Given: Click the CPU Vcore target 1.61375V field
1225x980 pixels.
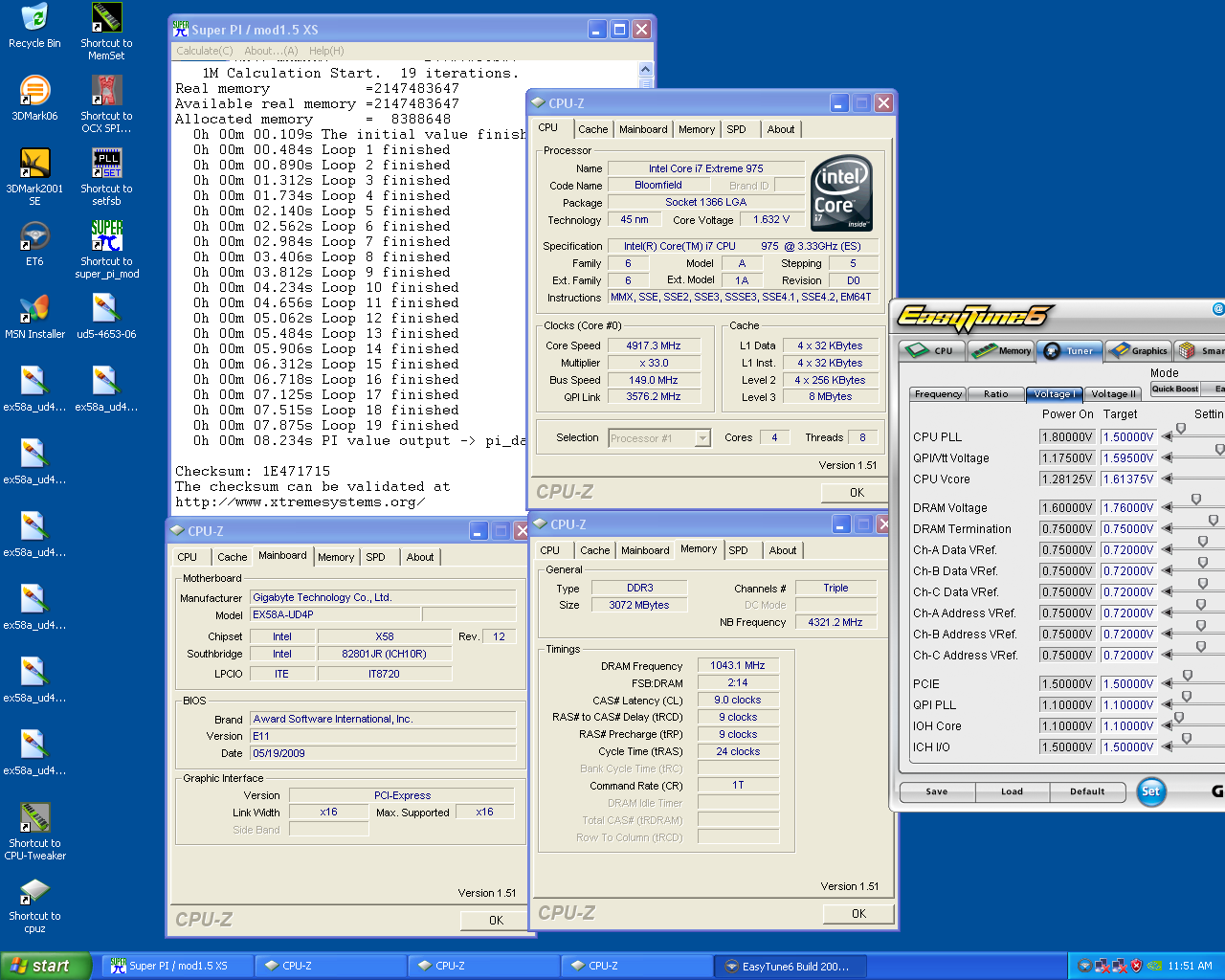Looking at the screenshot, I should point(1129,479).
